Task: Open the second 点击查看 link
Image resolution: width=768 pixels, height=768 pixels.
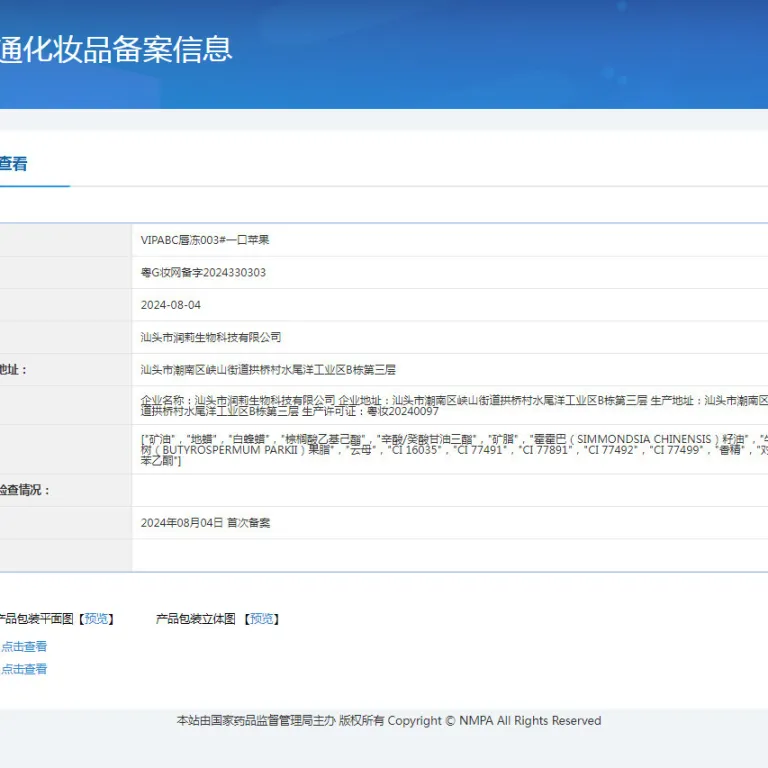Action: point(24,669)
